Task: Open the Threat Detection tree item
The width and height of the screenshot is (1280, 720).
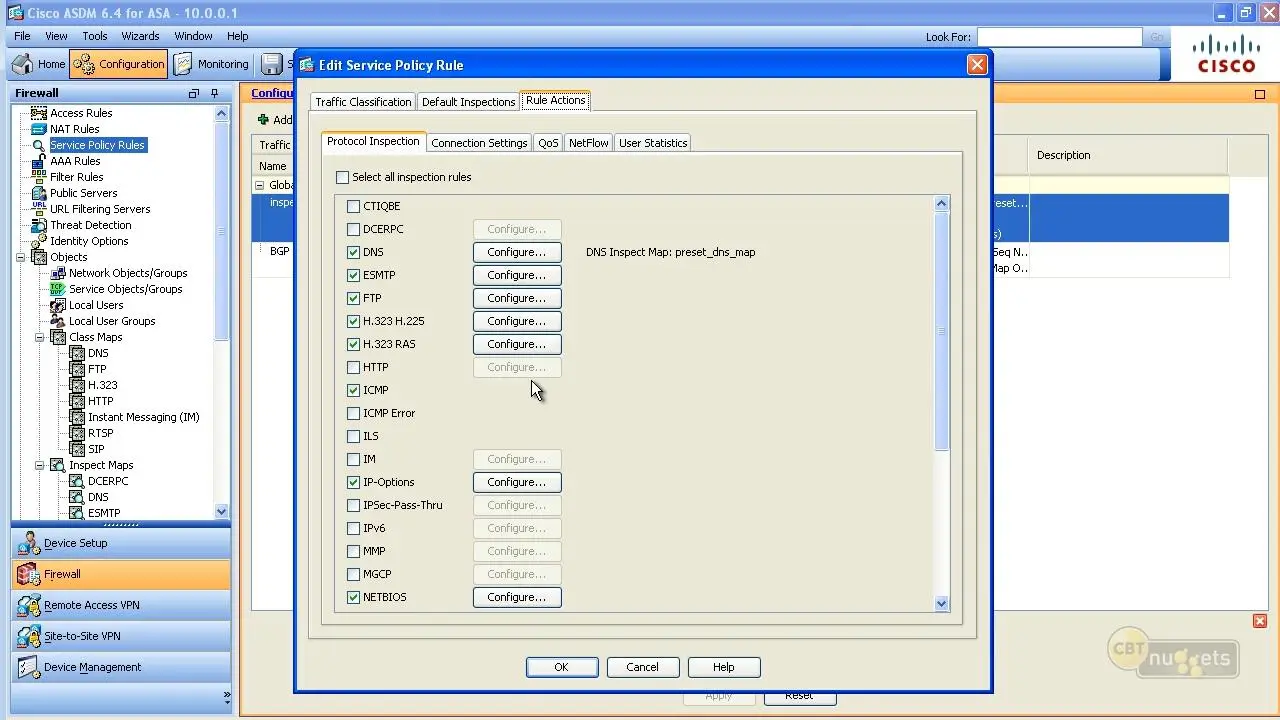Action: coord(91,225)
